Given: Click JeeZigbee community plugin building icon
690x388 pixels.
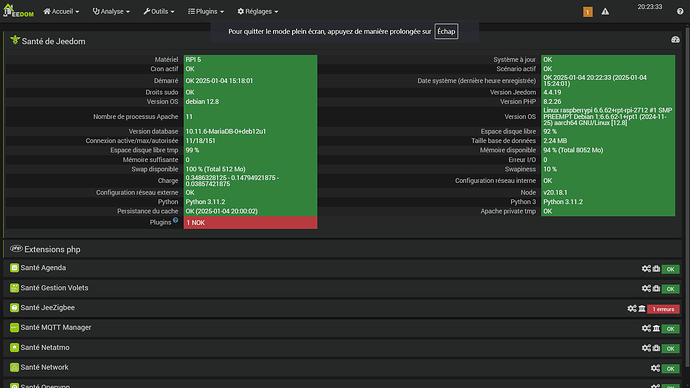Looking at the screenshot, I should pyautogui.click(x=642, y=309).
